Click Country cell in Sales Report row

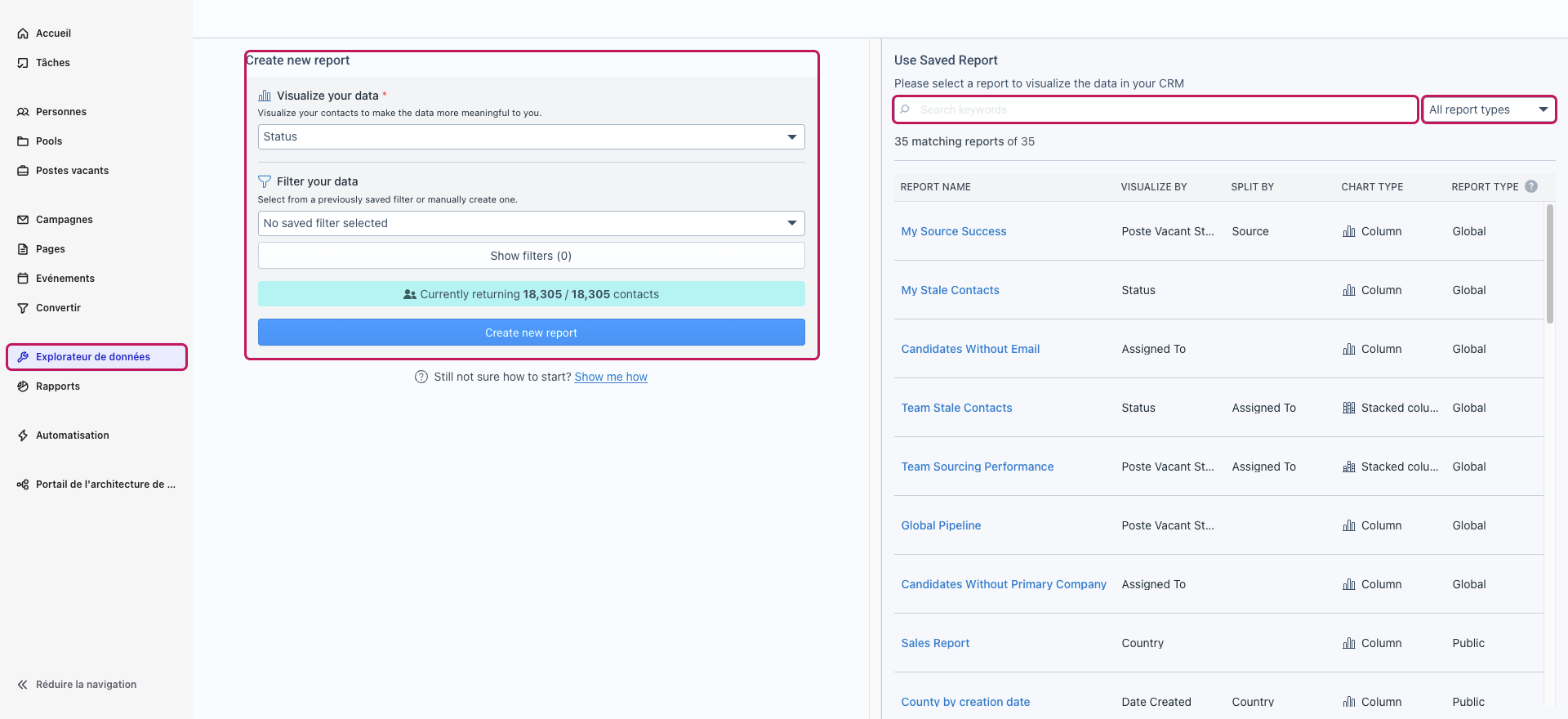1143,643
